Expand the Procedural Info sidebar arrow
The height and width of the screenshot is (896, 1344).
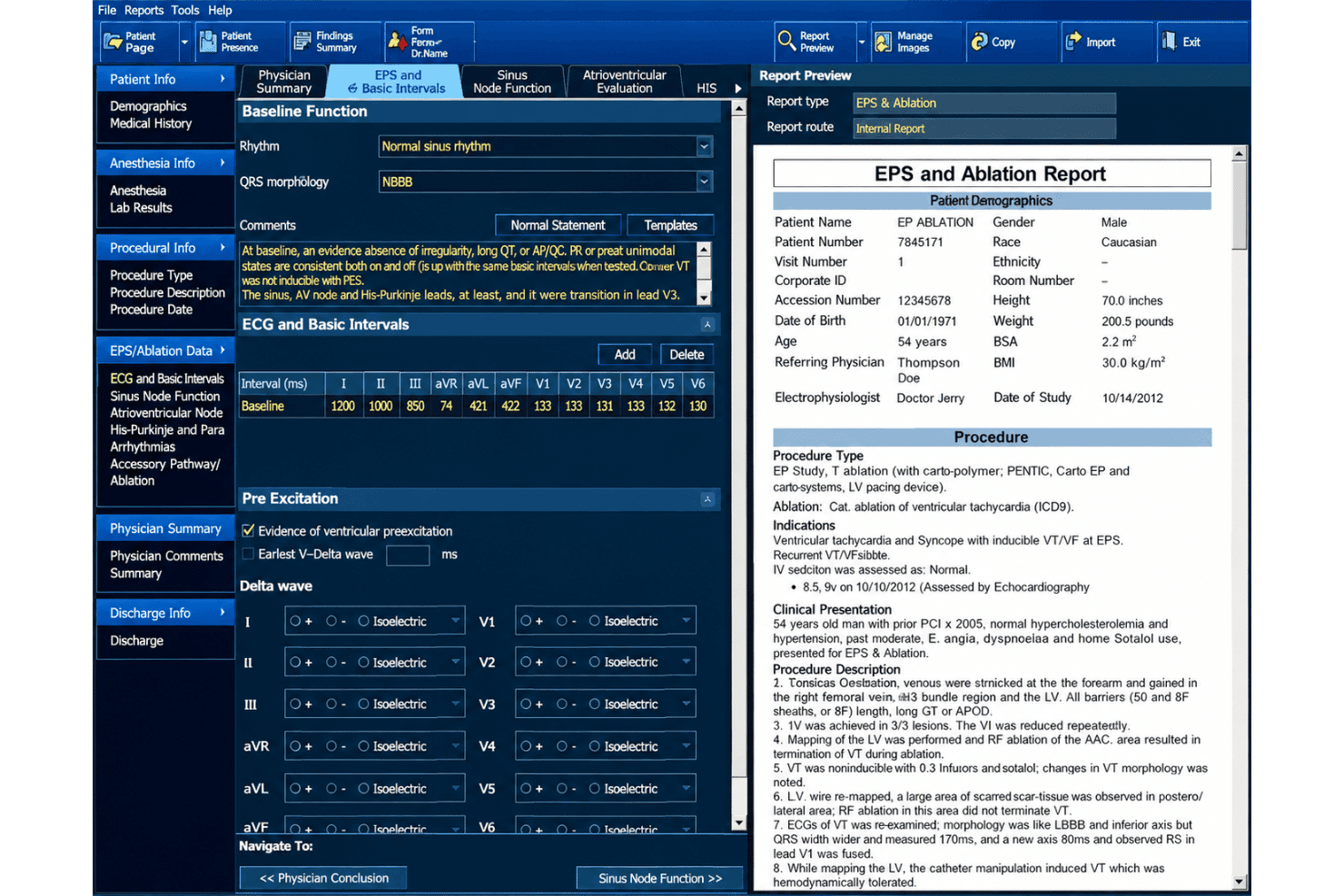[x=222, y=247]
